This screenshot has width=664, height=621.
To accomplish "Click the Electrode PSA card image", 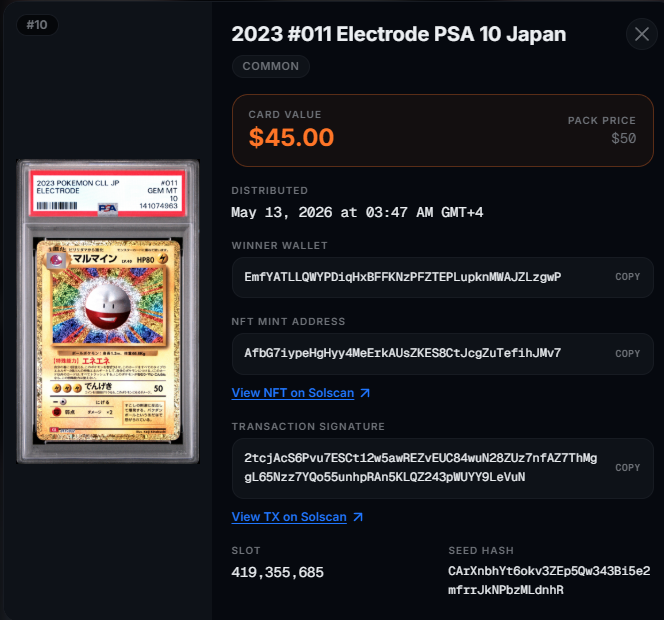I will (108, 311).
